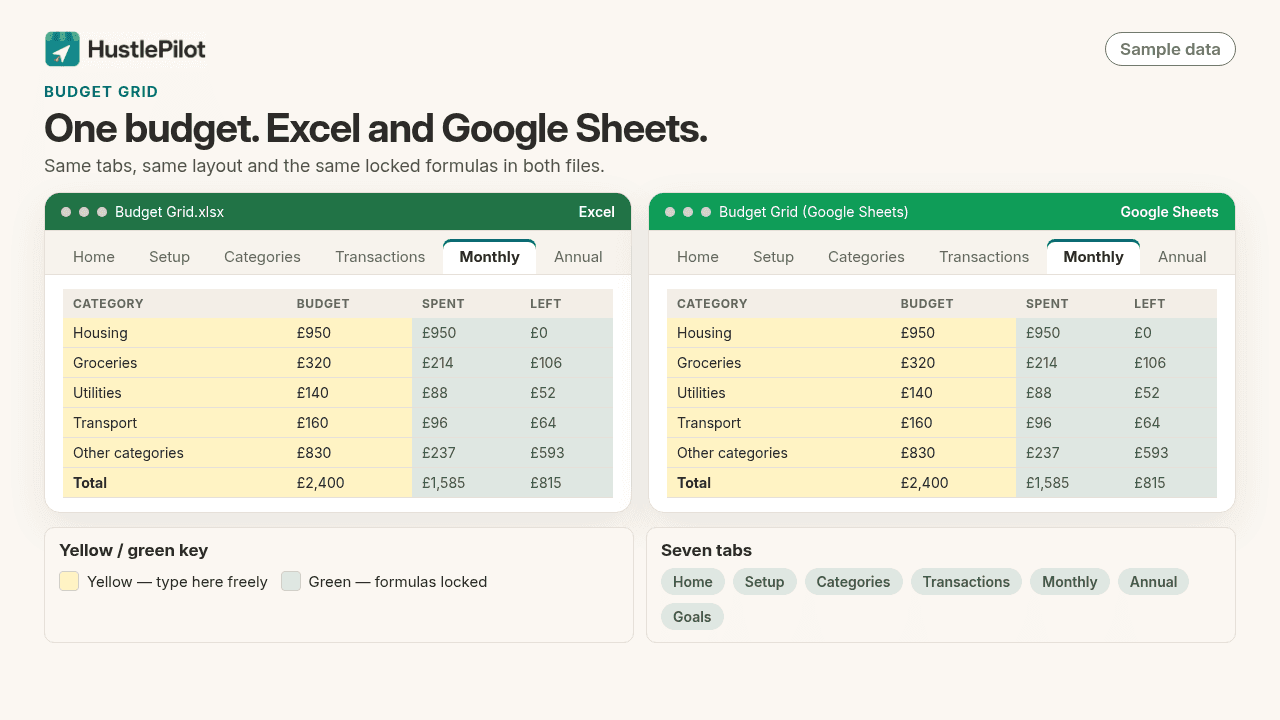Click Housing category cell in Google Sheets window
This screenshot has width=1280, height=720.
tap(779, 333)
